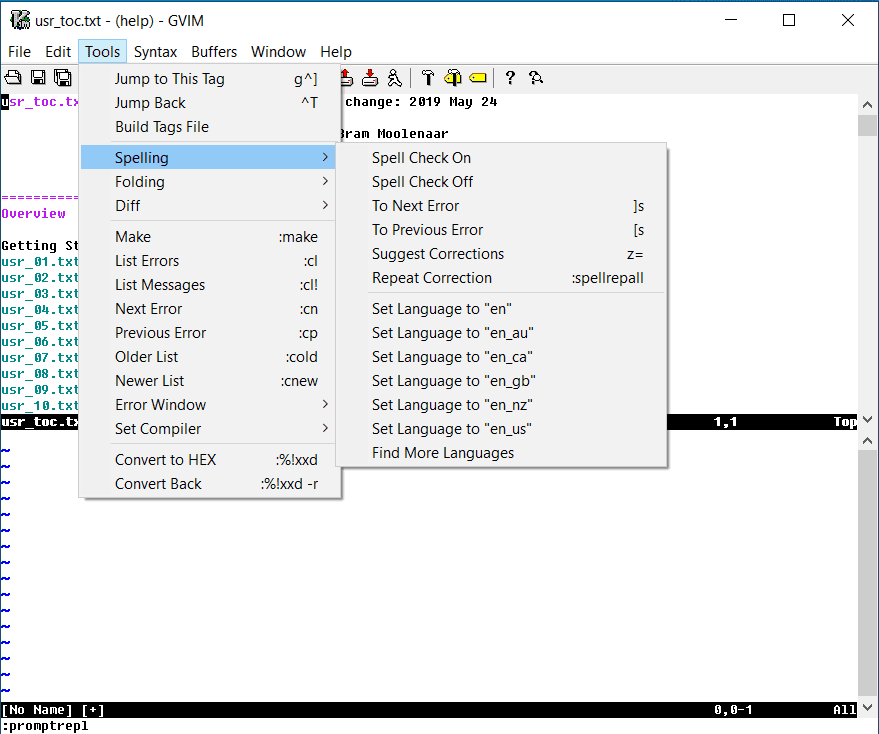The image size is (879, 734).
Task: Close the open Tools menu
Action: 103,52
